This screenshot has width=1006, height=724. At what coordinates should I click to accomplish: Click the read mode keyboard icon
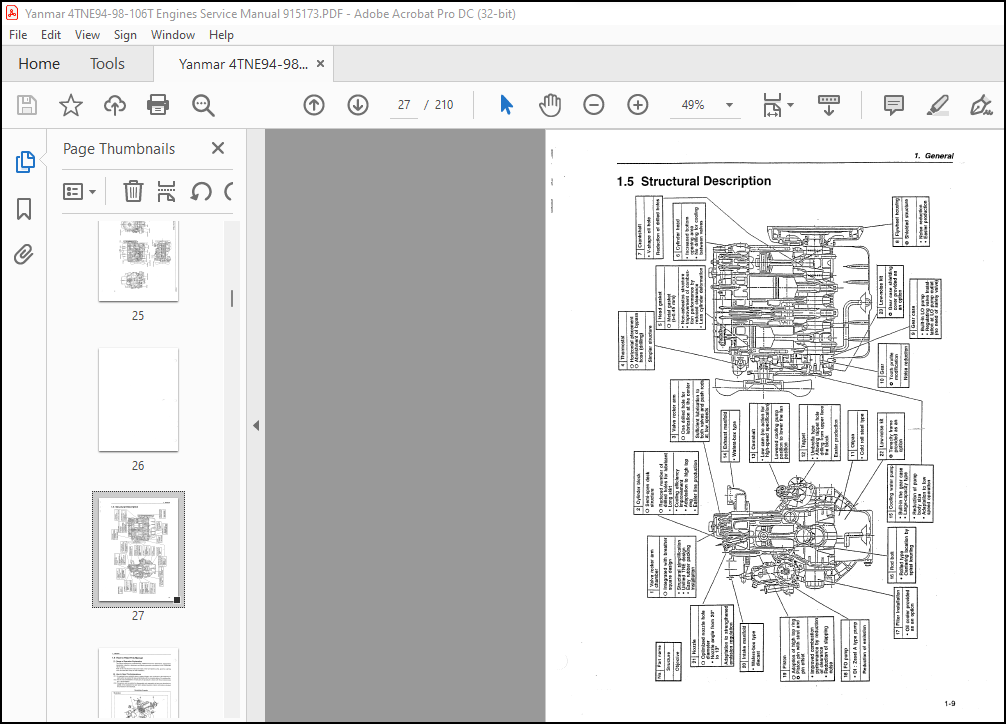829,105
